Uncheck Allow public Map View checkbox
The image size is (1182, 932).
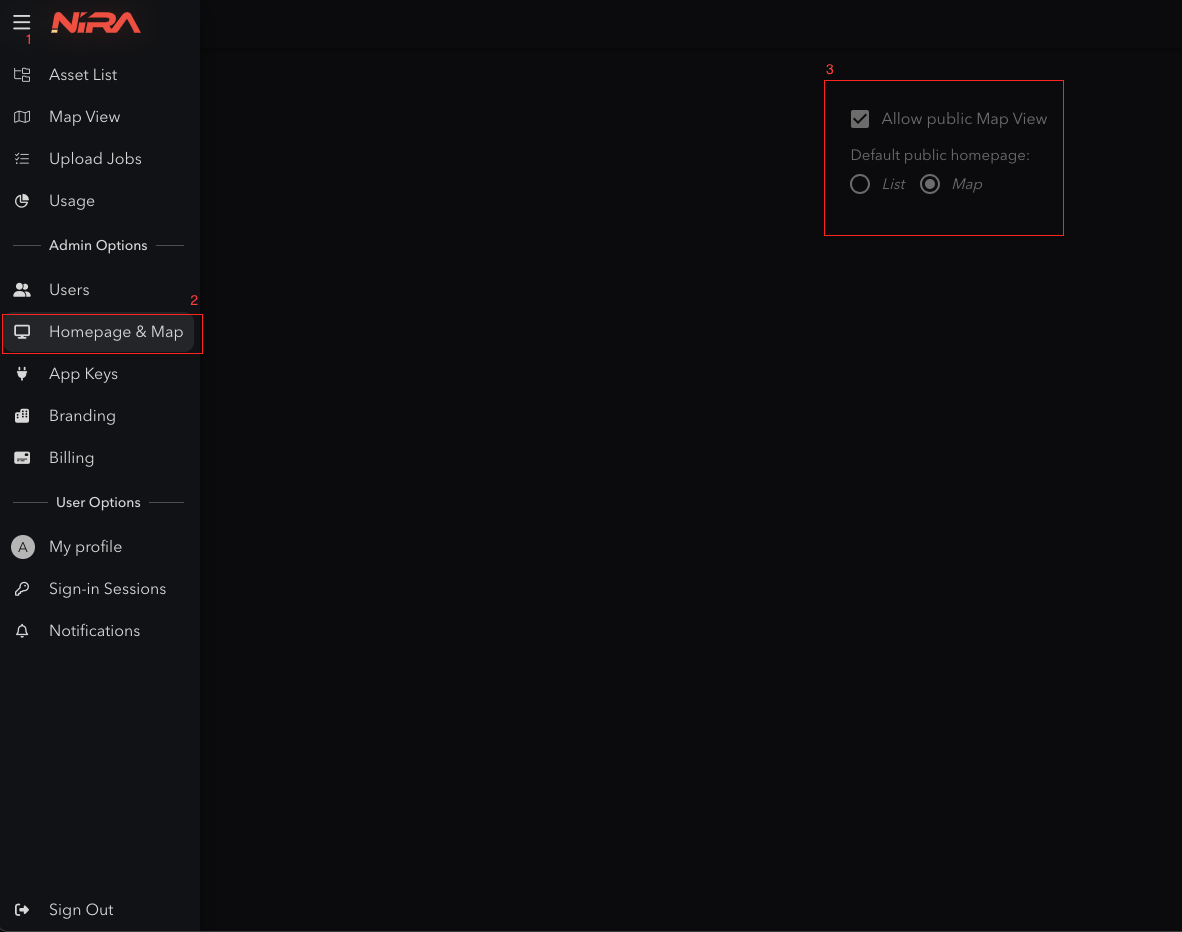tap(859, 119)
